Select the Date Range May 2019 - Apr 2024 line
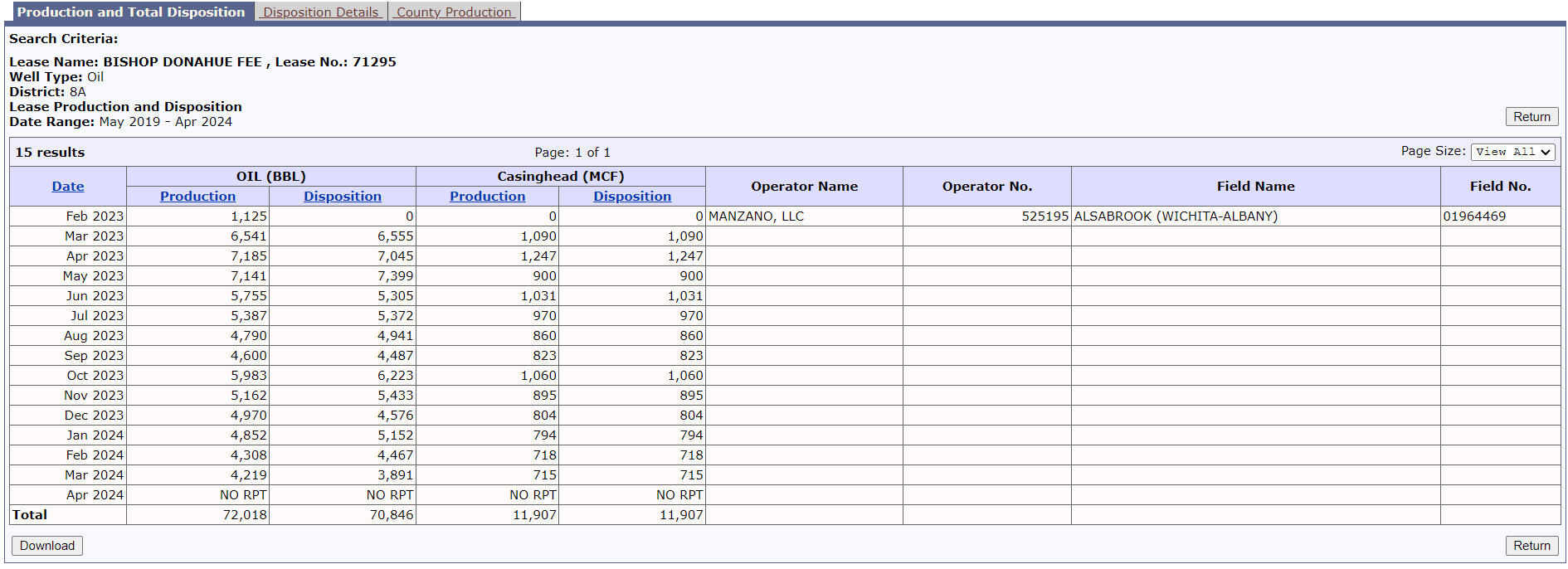 click(x=121, y=122)
